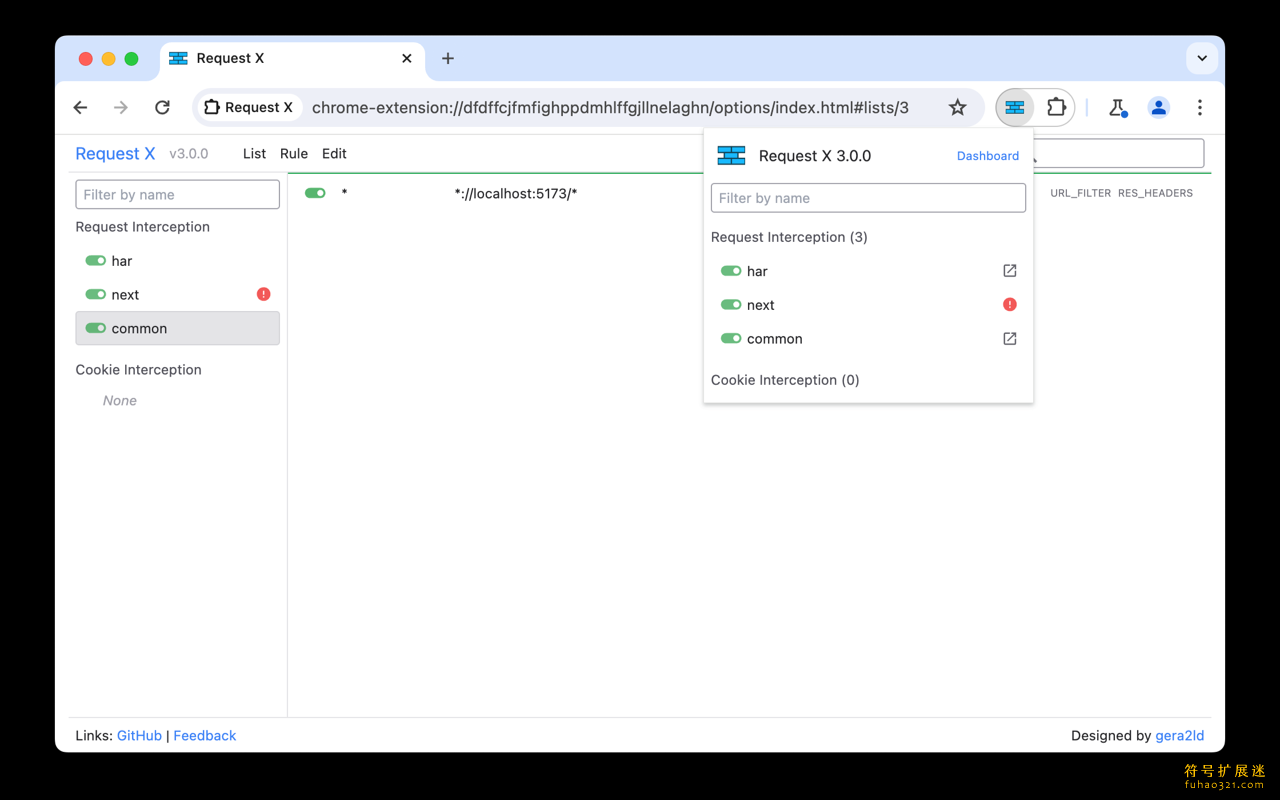Open the Chrome profile avatar
This screenshot has width=1280, height=800.
pyautogui.click(x=1159, y=108)
